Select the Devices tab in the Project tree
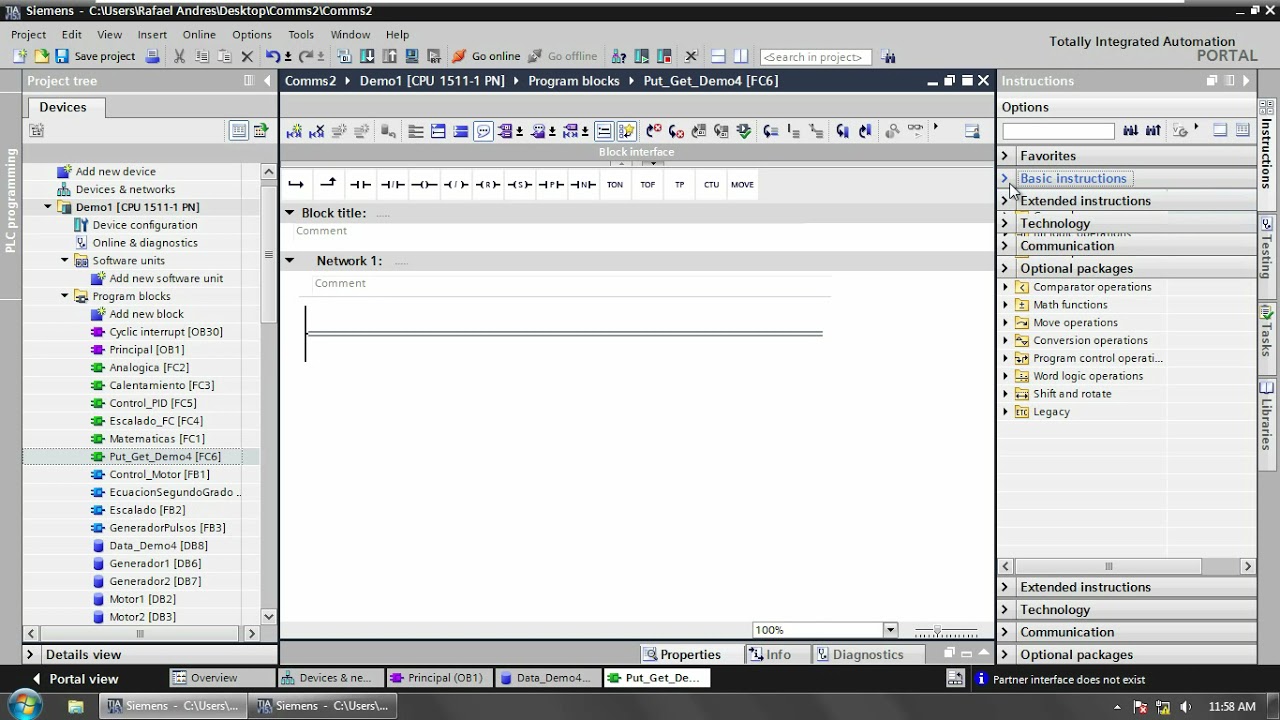Screen dimensions: 1280x720 click(x=63, y=107)
